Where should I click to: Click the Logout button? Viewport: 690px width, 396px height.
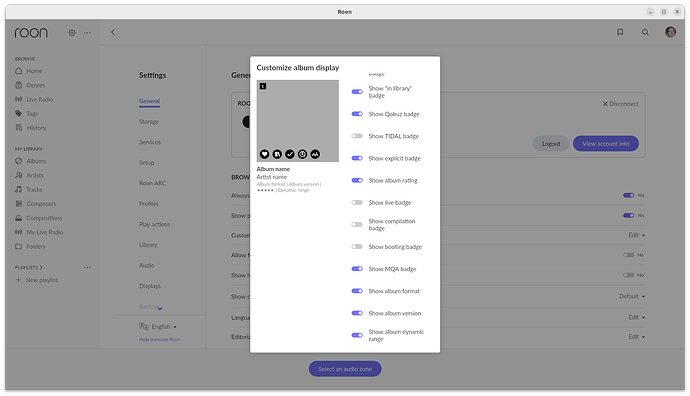coord(551,143)
